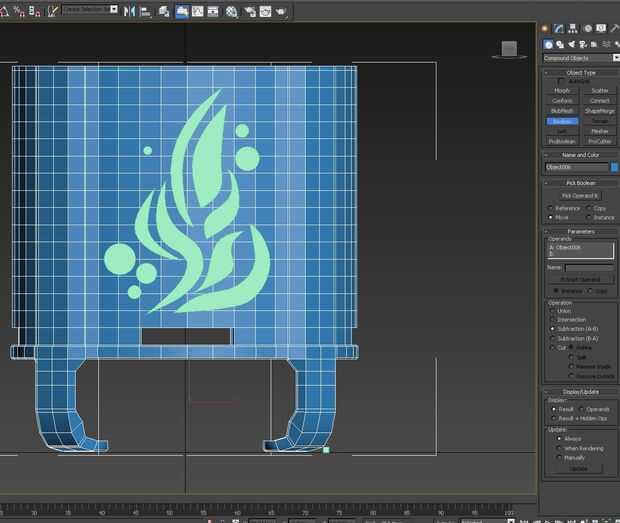Click the ViewCube in the viewport
Viewport: 620px width, 523px height.
pyautogui.click(x=508, y=48)
